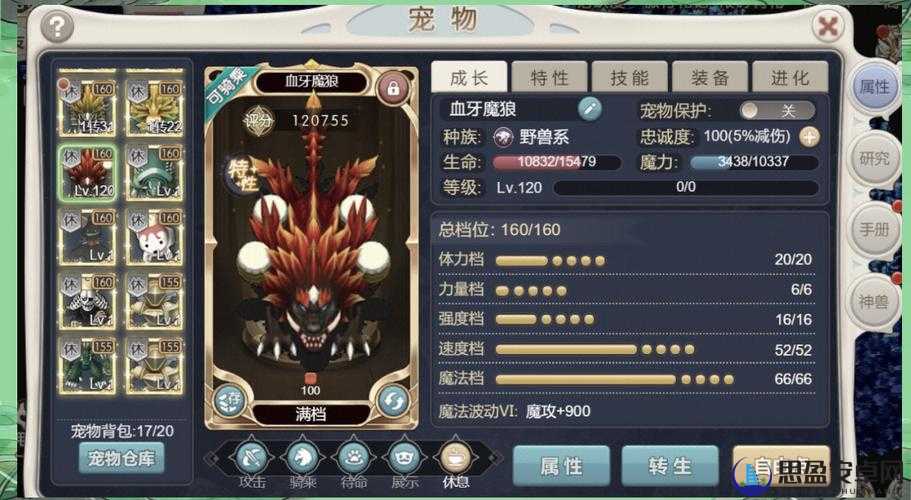
Task: Click the 宠物仓库 button
Action: [x=121, y=458]
